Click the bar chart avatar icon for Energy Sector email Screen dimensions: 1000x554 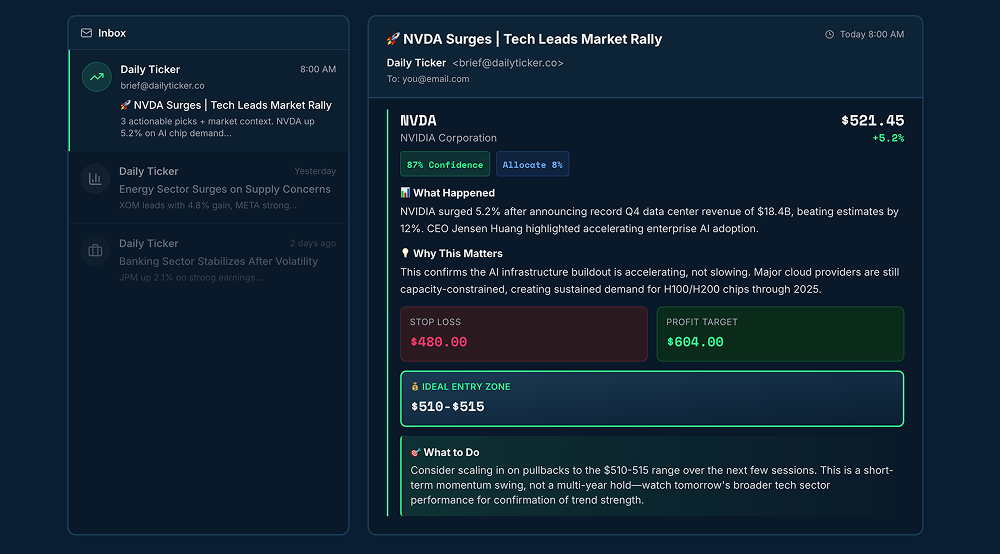click(95, 179)
